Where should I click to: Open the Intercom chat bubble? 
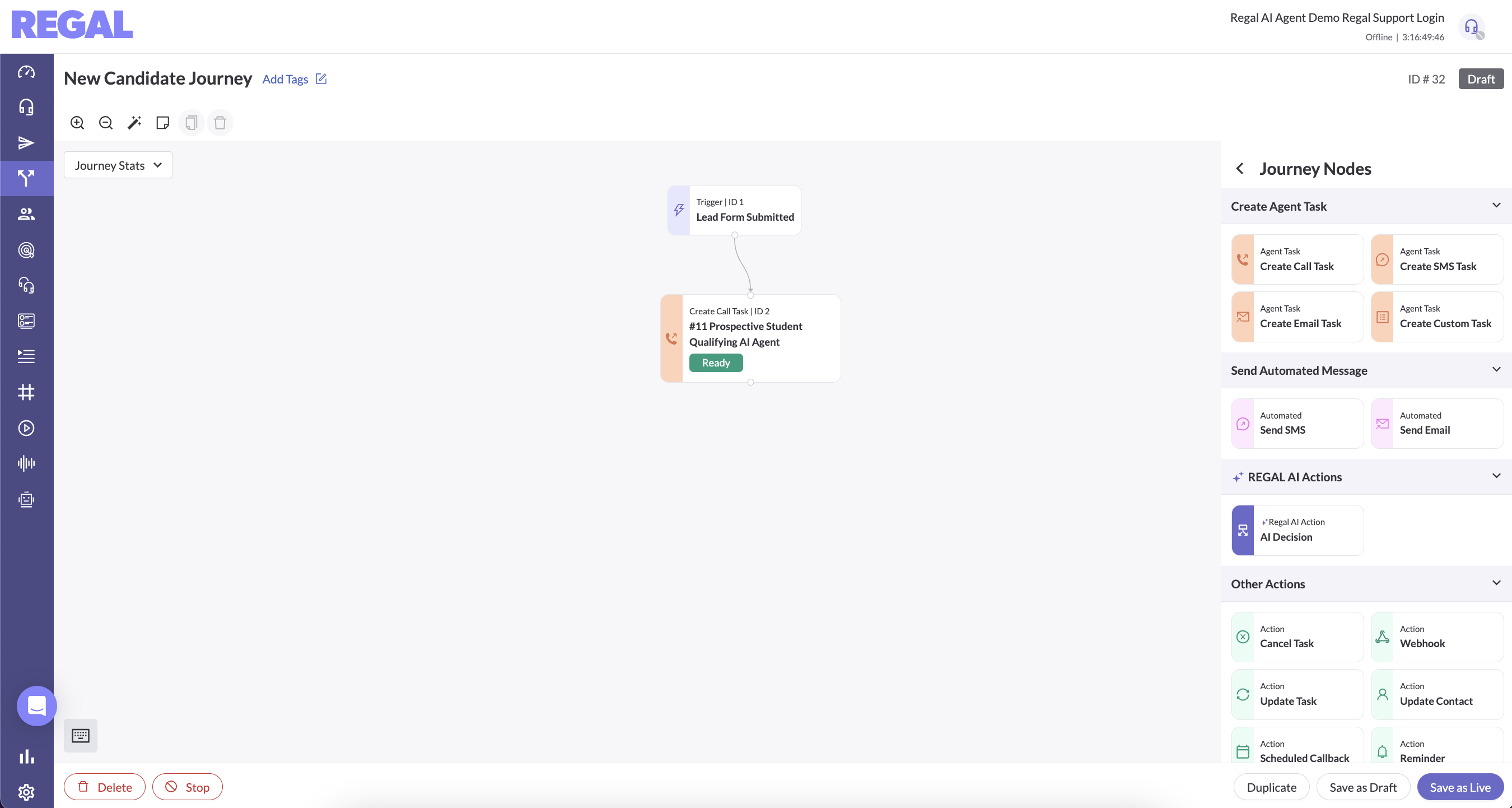point(36,706)
